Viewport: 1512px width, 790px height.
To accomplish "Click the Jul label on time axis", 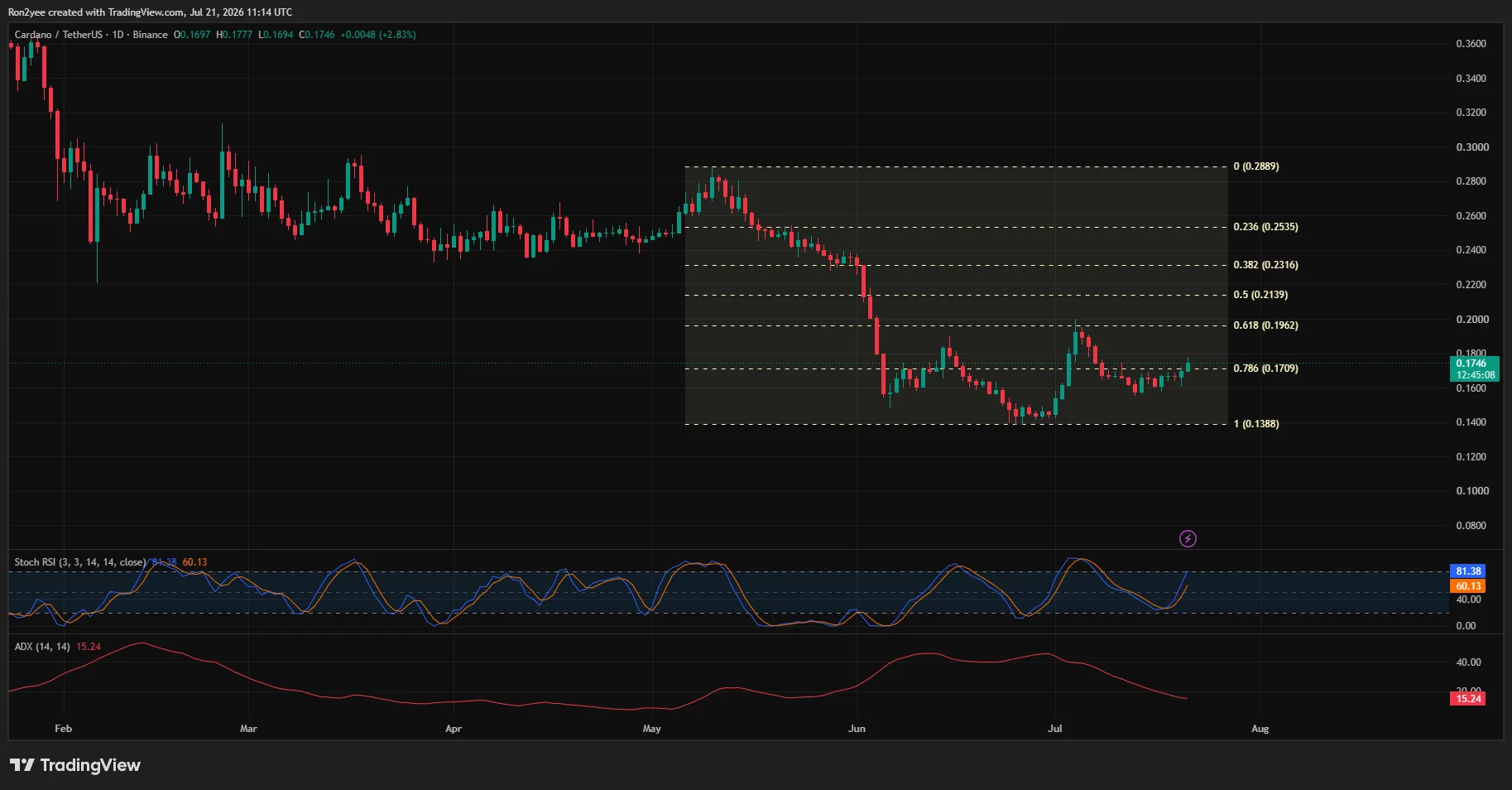I will tap(1055, 729).
